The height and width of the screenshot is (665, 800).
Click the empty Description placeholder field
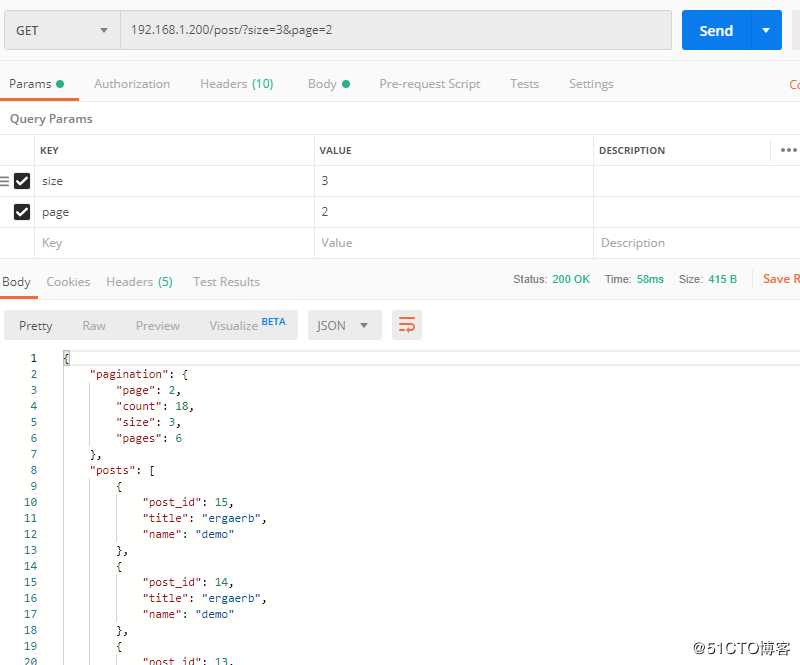(x=696, y=243)
